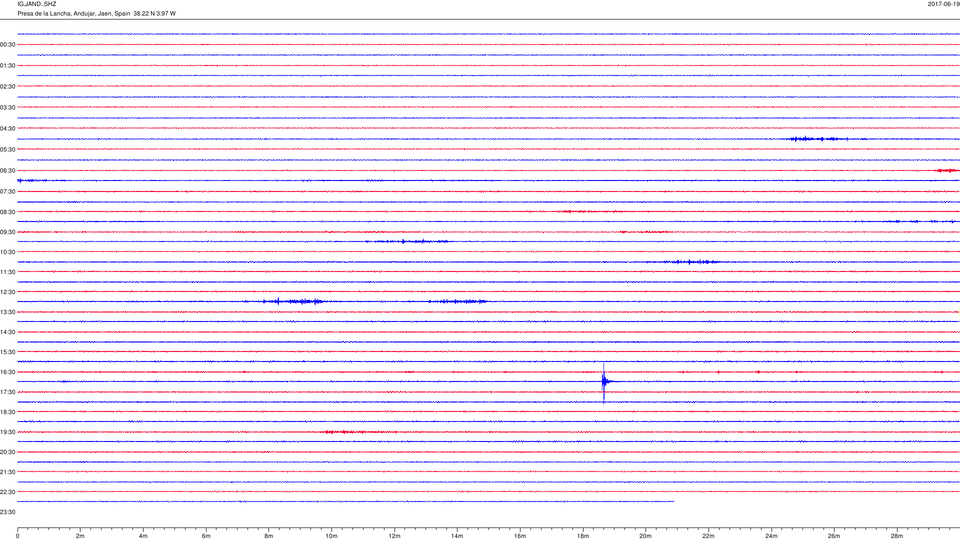This screenshot has height=540, width=960.
Task: Select the 13:30 time label
Action: point(8,312)
